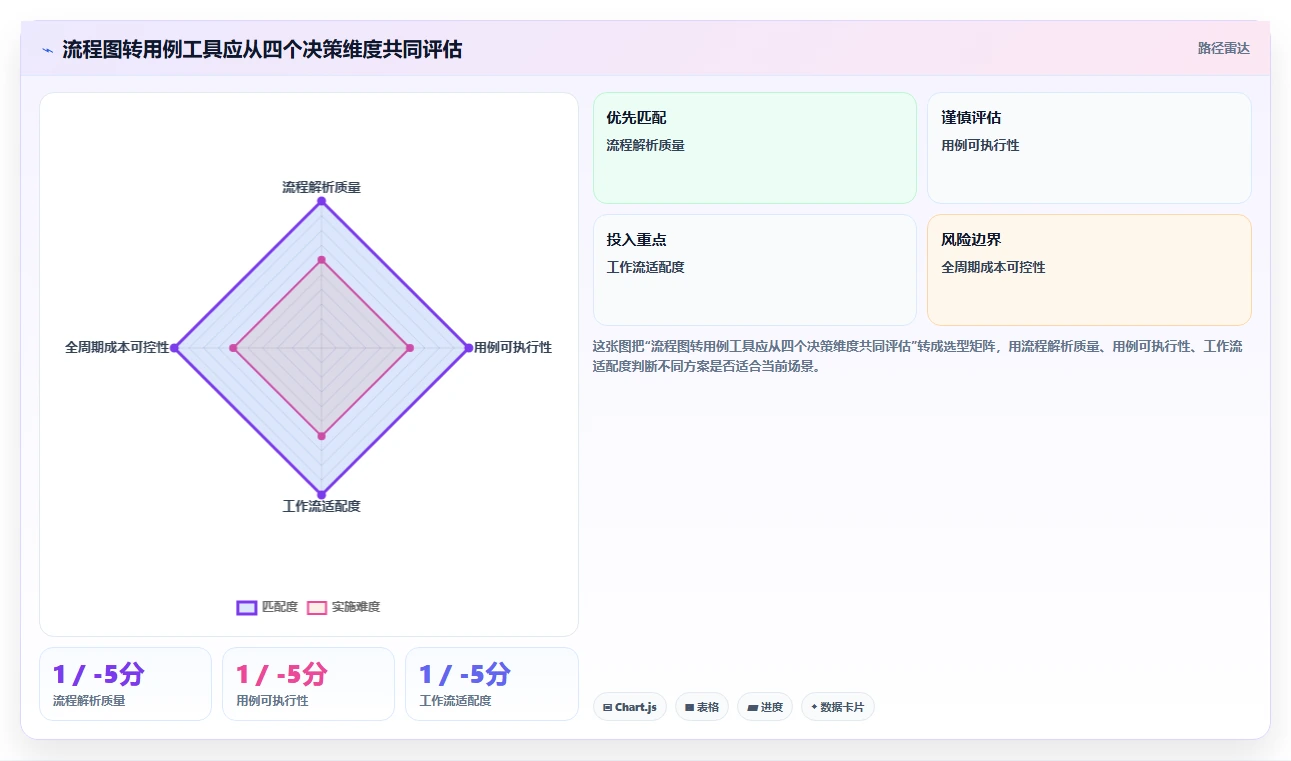Click the radar point at 流程解析质量 axis top

[x=321, y=201]
